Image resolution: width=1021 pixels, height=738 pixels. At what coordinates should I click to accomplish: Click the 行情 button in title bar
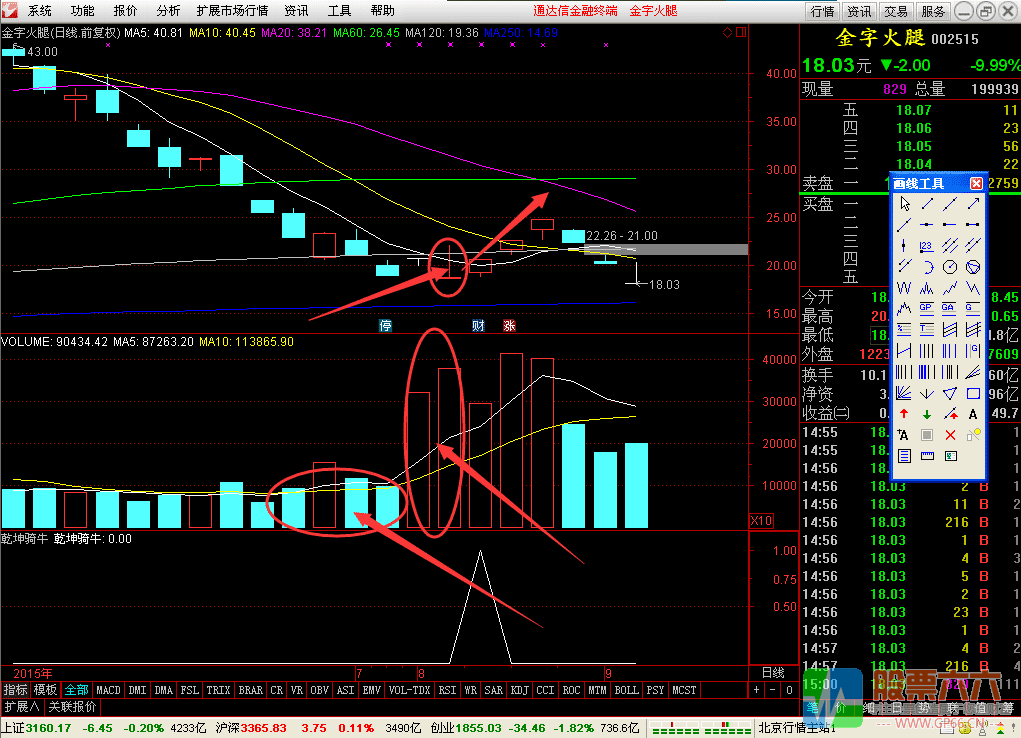pos(822,11)
